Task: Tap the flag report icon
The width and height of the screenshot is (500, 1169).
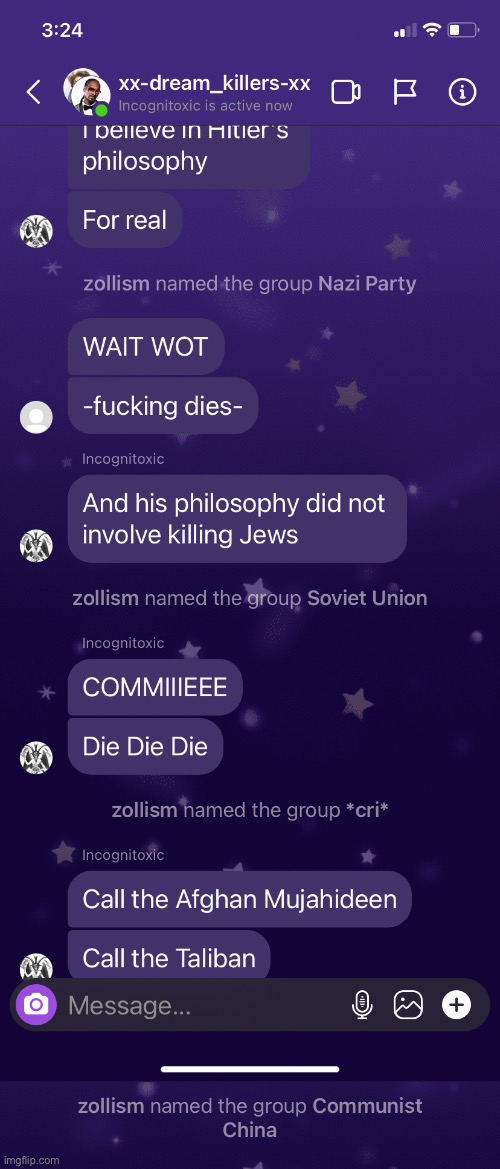Action: 405,92
